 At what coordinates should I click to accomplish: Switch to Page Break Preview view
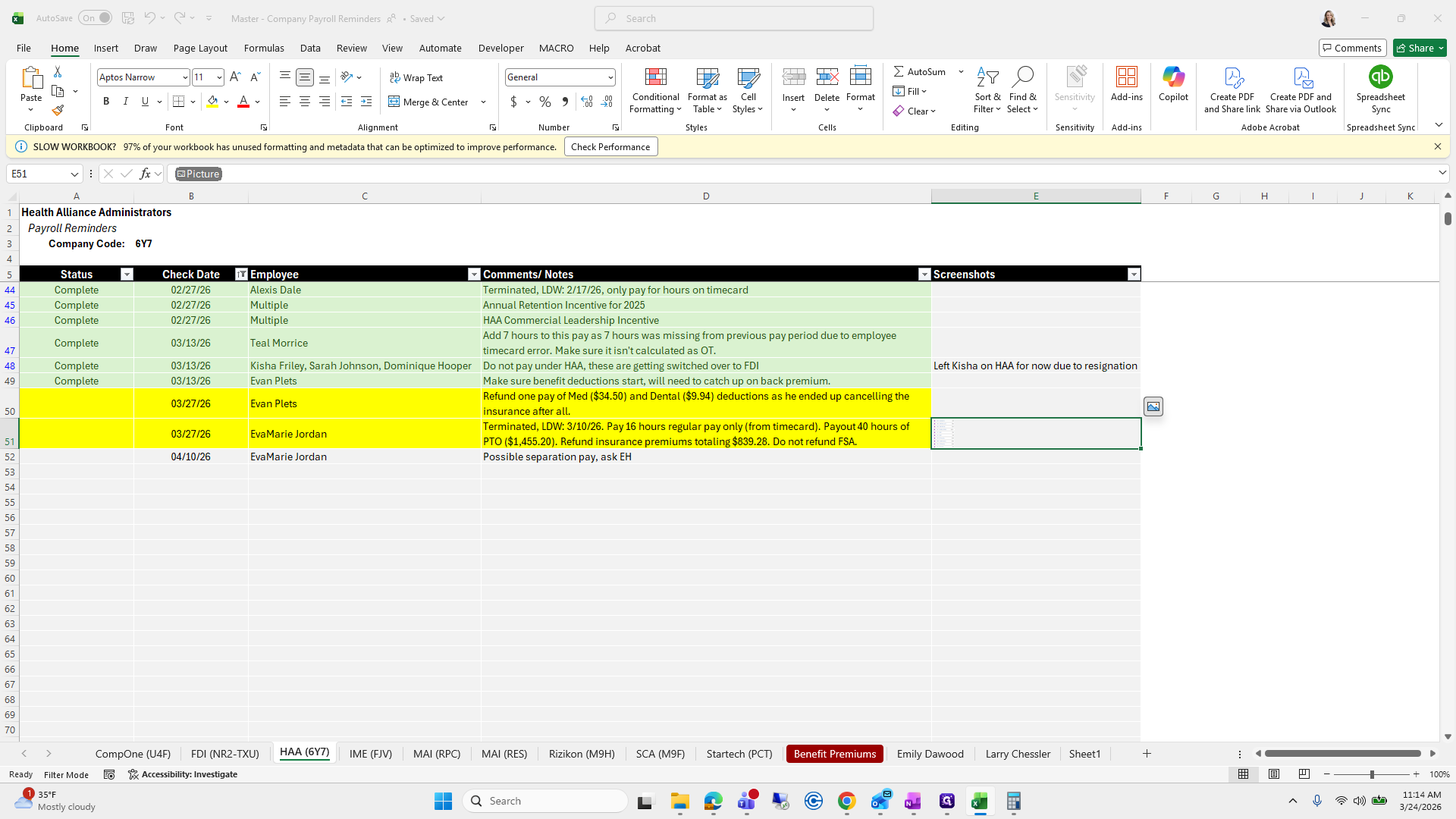coord(1304,774)
